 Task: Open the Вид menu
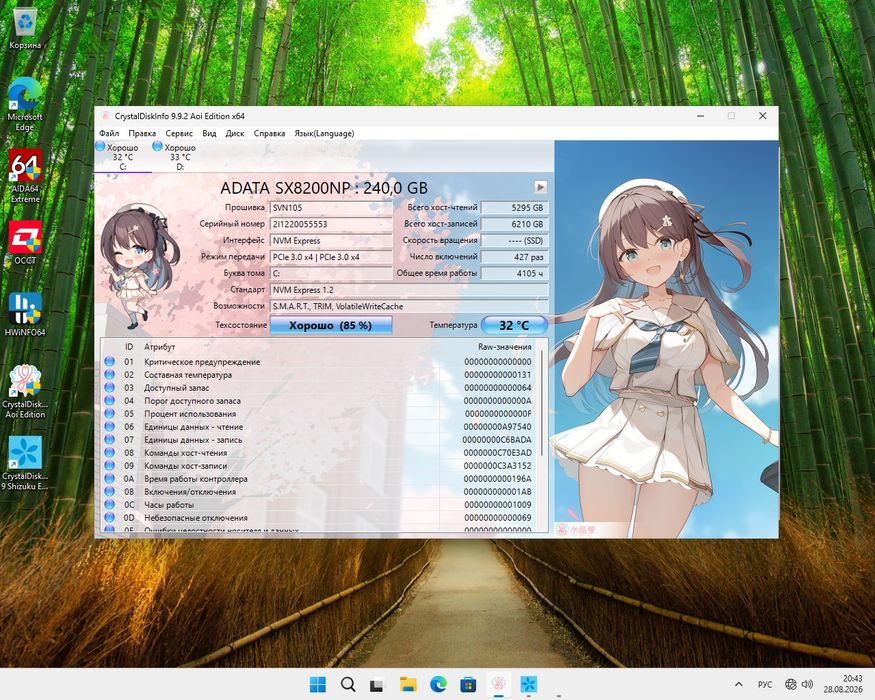click(209, 133)
